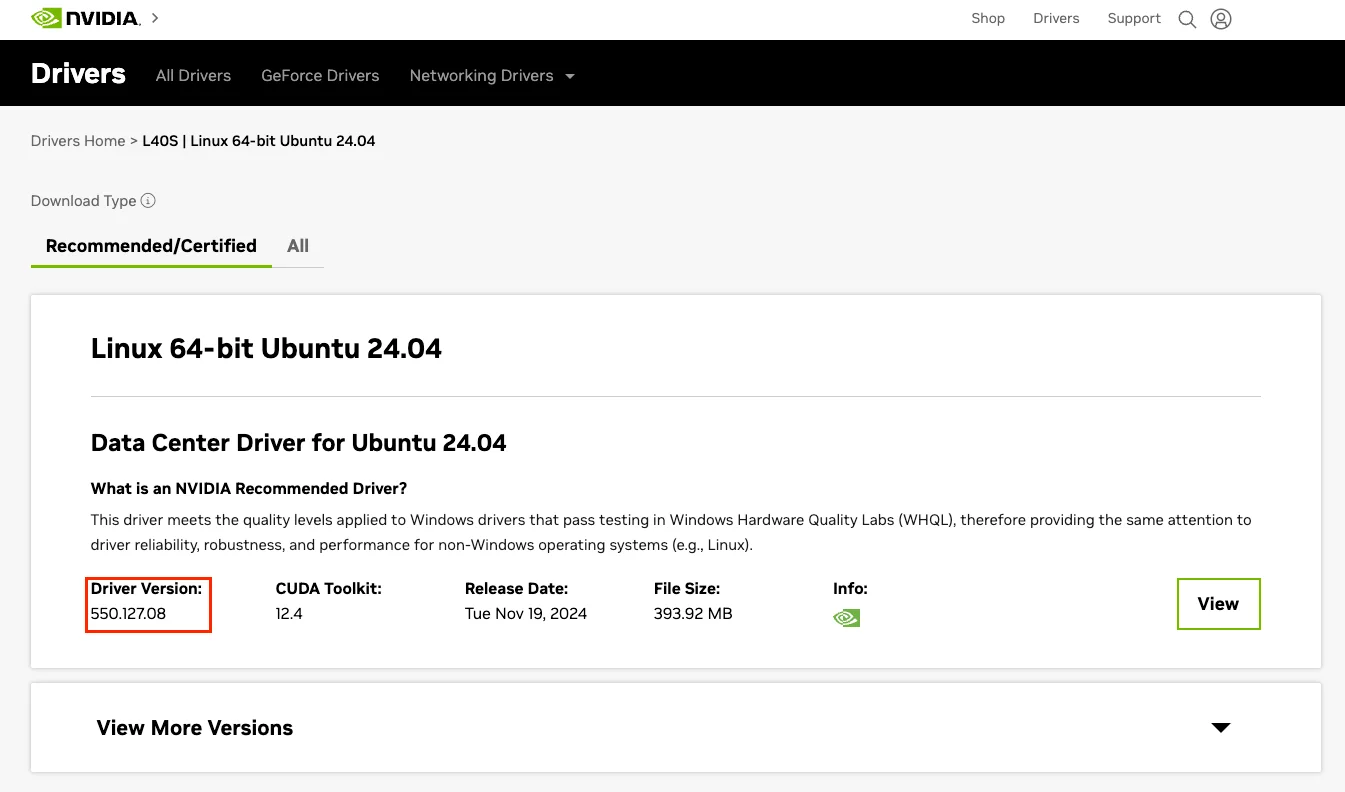The width and height of the screenshot is (1345, 792).
Task: Click the Download Type info icon
Action: pyautogui.click(x=148, y=200)
